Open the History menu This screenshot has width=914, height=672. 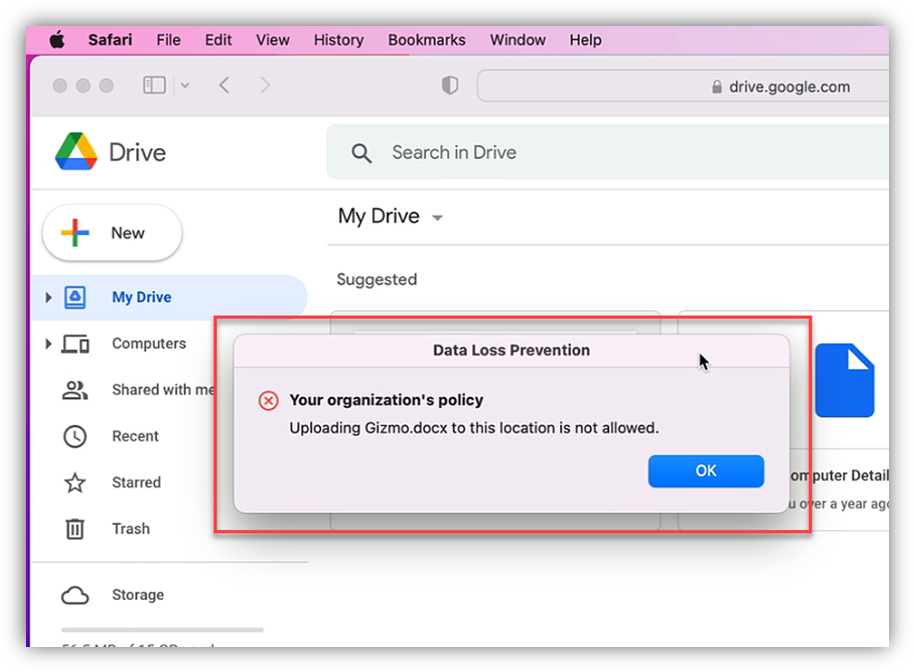pyautogui.click(x=339, y=40)
